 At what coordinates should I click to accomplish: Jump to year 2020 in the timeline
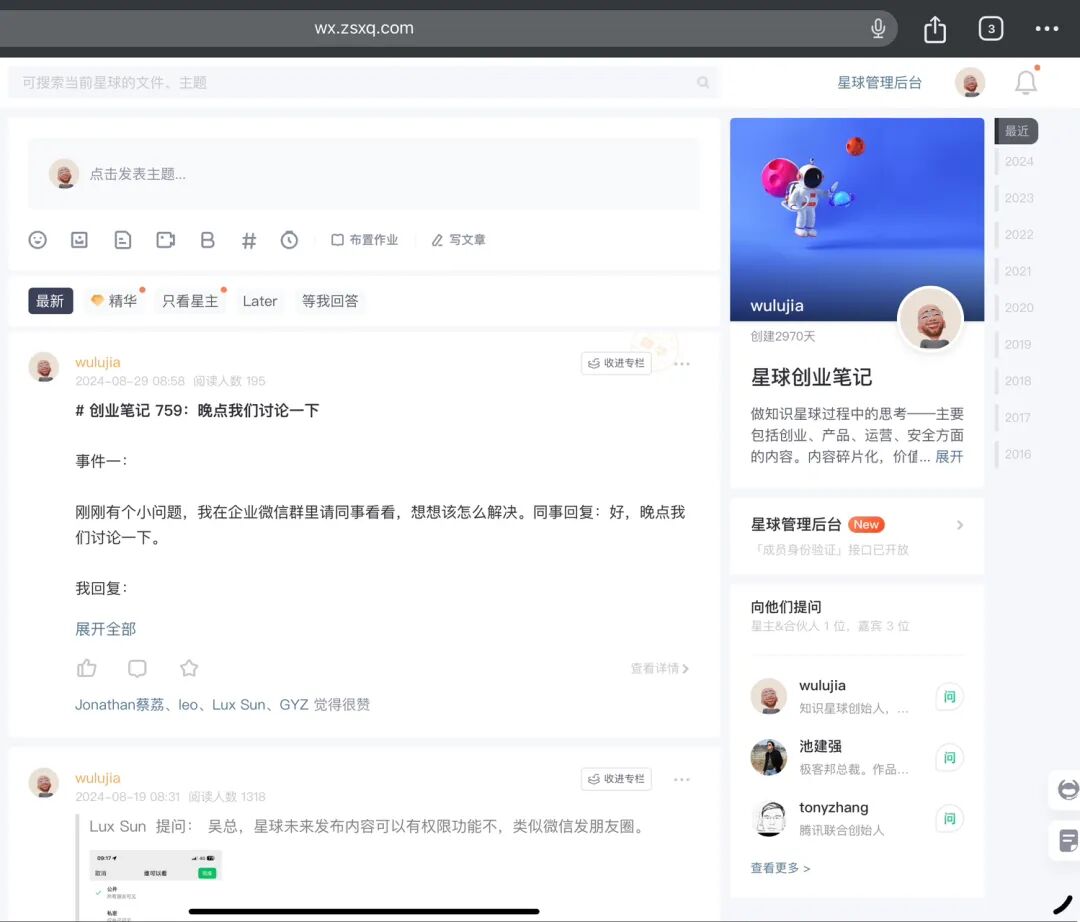pyautogui.click(x=1019, y=307)
